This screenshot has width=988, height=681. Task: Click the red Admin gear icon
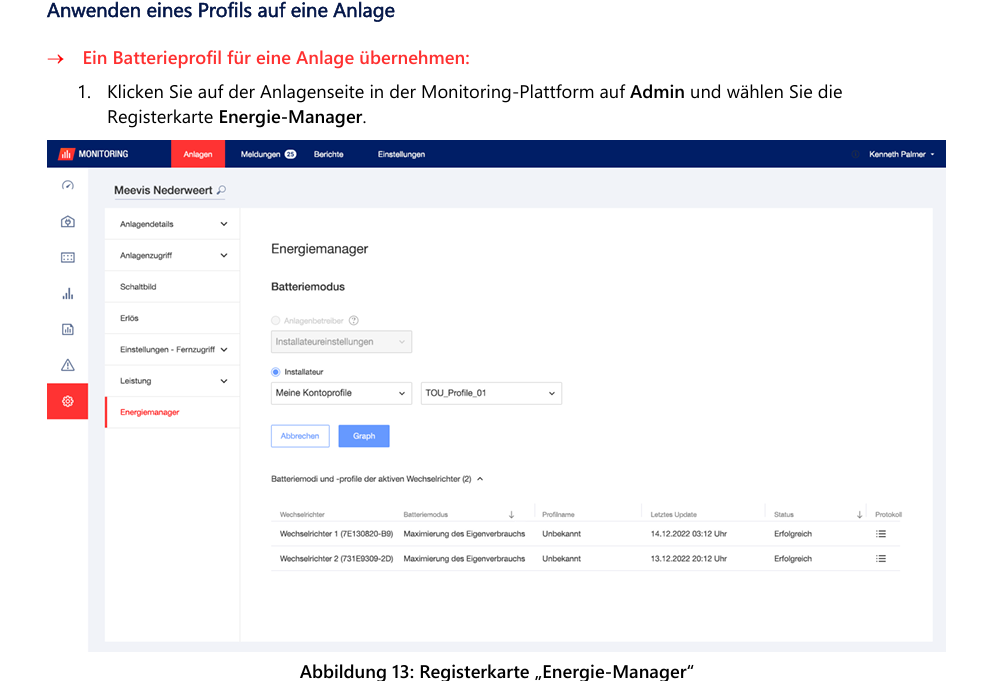coord(67,401)
